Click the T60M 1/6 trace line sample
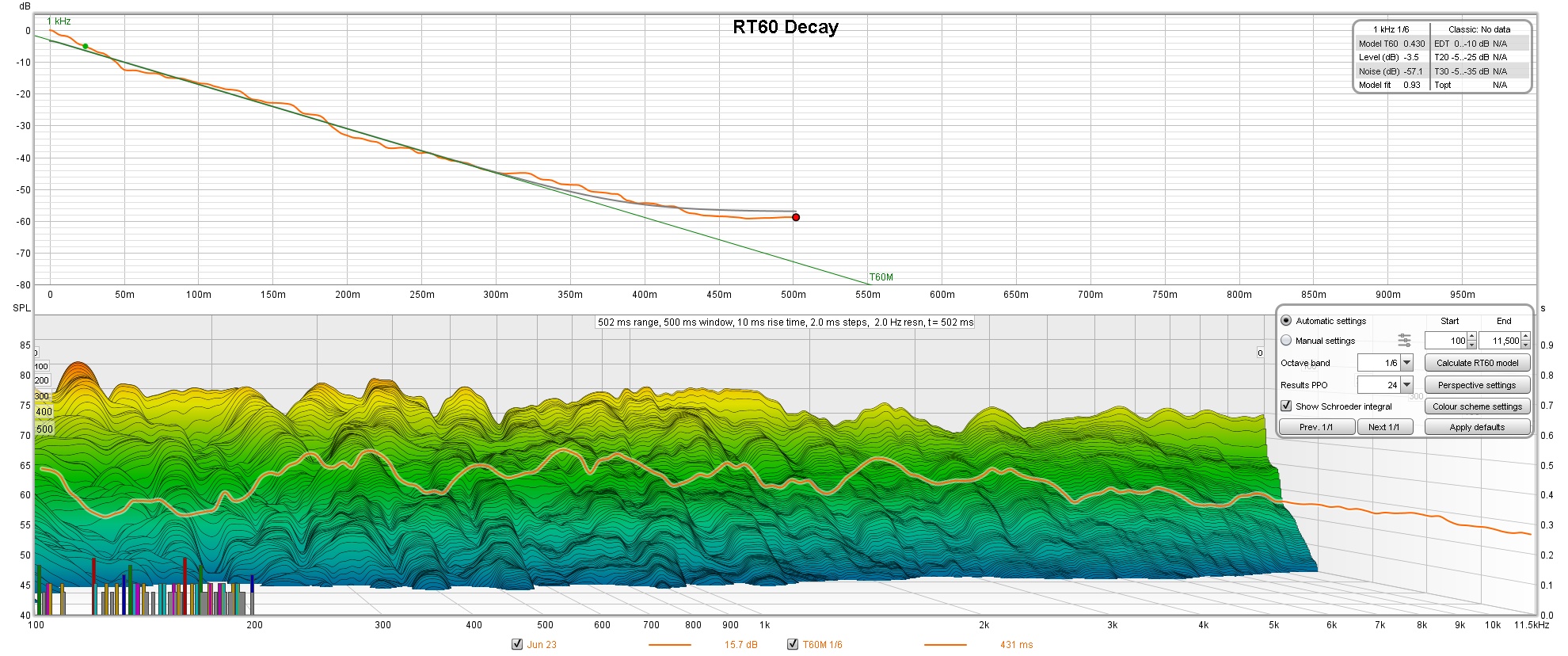This screenshot has width=1568, height=656. point(945,645)
